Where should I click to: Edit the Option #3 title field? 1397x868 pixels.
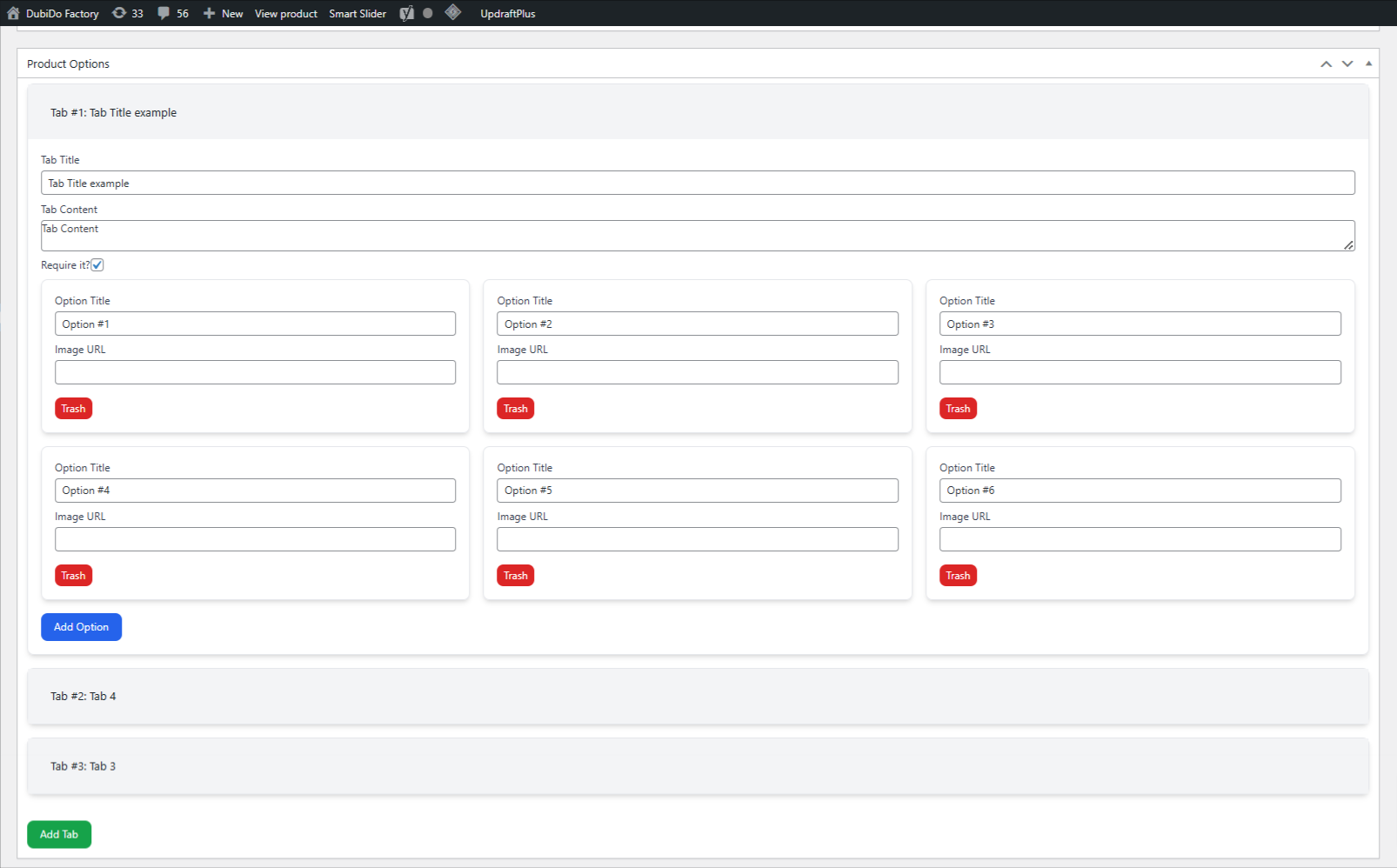pos(1140,324)
